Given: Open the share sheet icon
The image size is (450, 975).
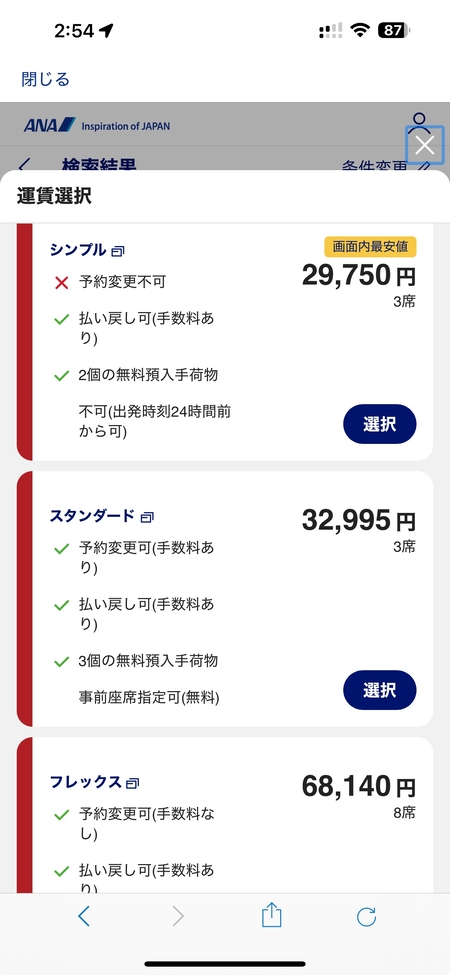Looking at the screenshot, I should [272, 915].
